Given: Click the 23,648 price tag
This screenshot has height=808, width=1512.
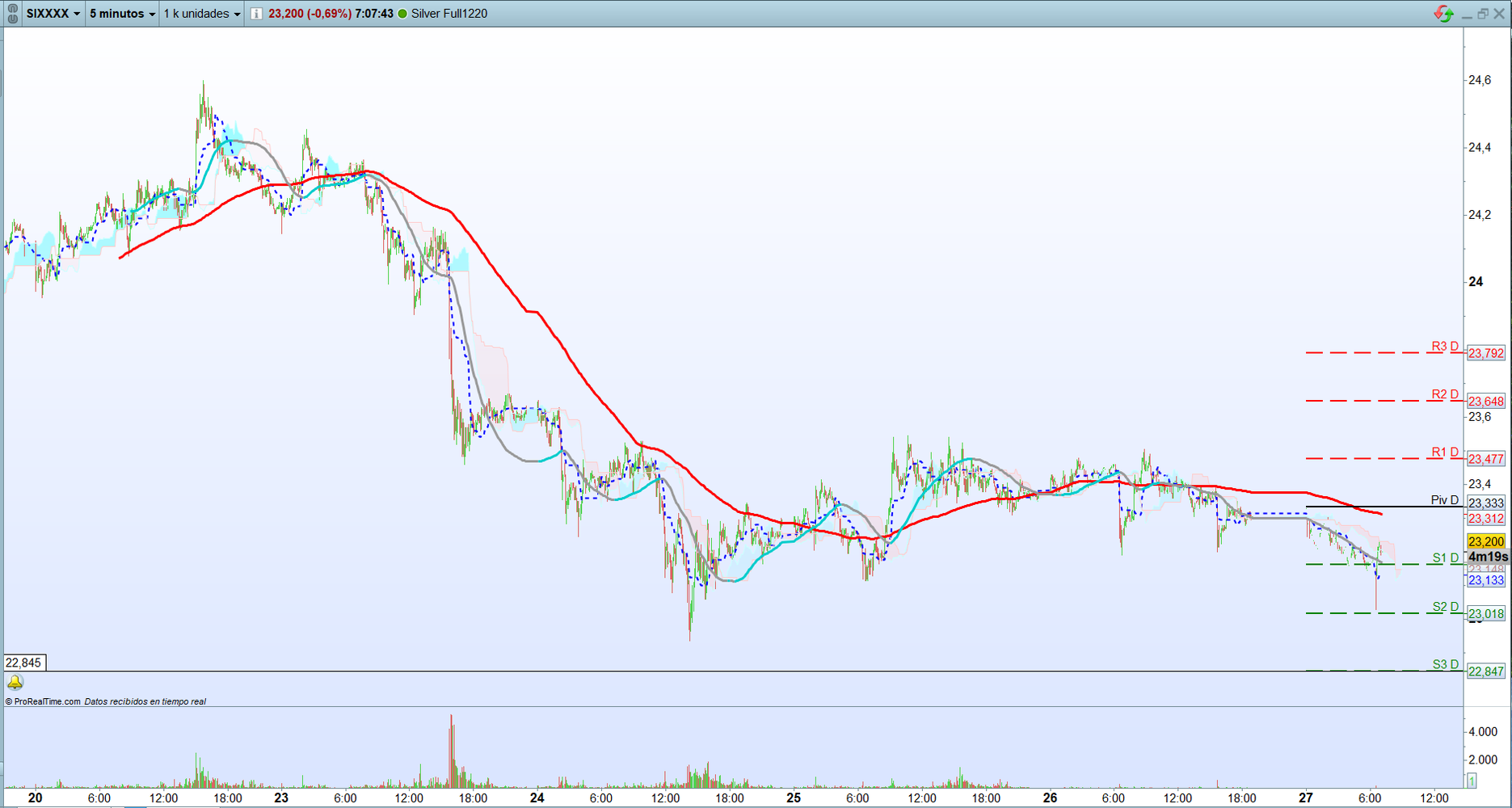Looking at the screenshot, I should pyautogui.click(x=1486, y=401).
